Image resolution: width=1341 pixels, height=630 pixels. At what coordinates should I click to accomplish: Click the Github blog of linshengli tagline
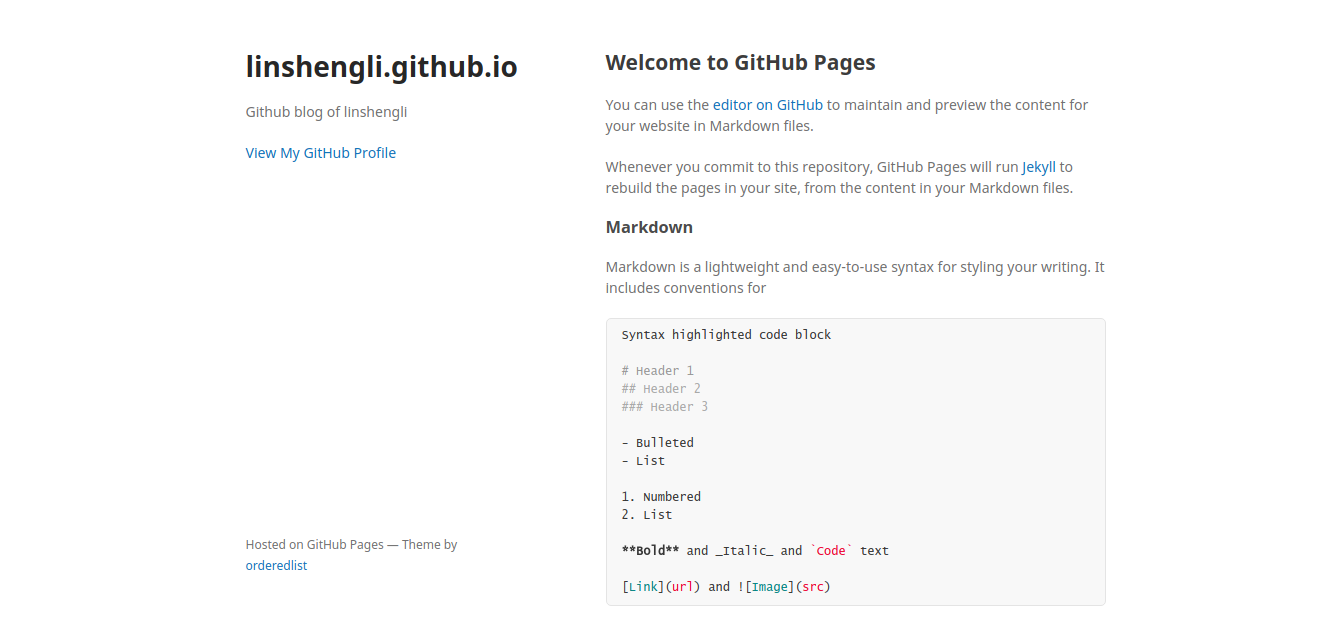pos(326,111)
